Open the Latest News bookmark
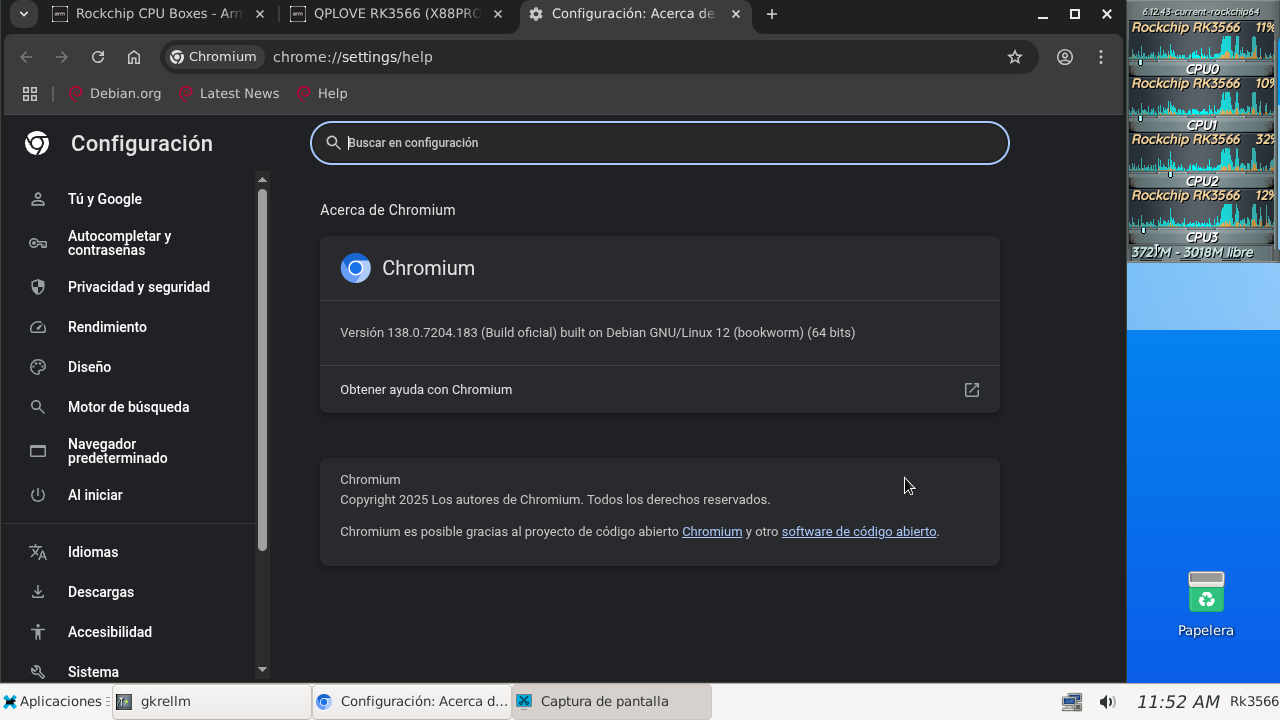The width and height of the screenshot is (1280, 720). pos(229,93)
